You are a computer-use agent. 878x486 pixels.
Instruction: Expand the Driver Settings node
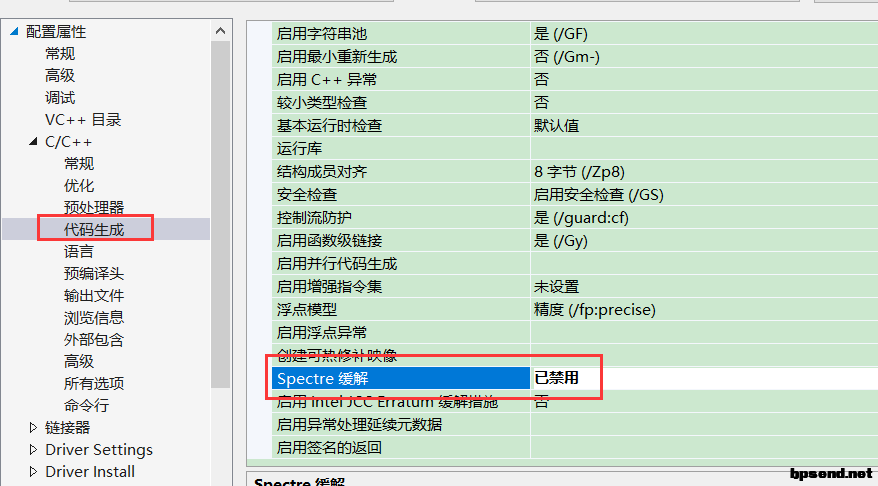(x=33, y=450)
